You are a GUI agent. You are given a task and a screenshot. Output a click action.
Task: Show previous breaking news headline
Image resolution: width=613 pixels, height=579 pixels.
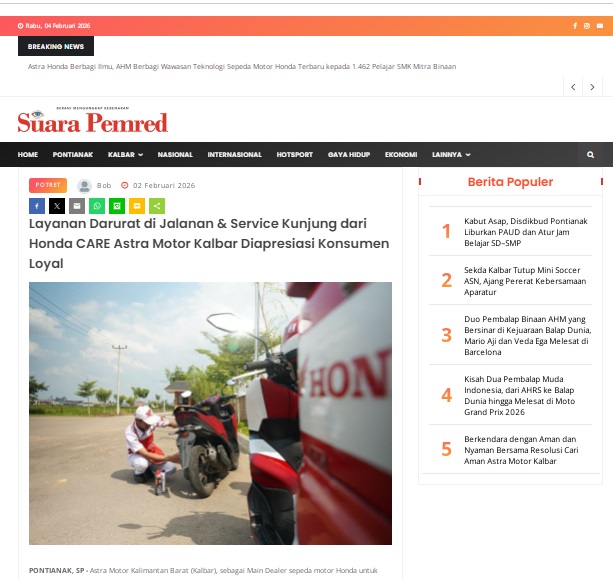tap(573, 87)
